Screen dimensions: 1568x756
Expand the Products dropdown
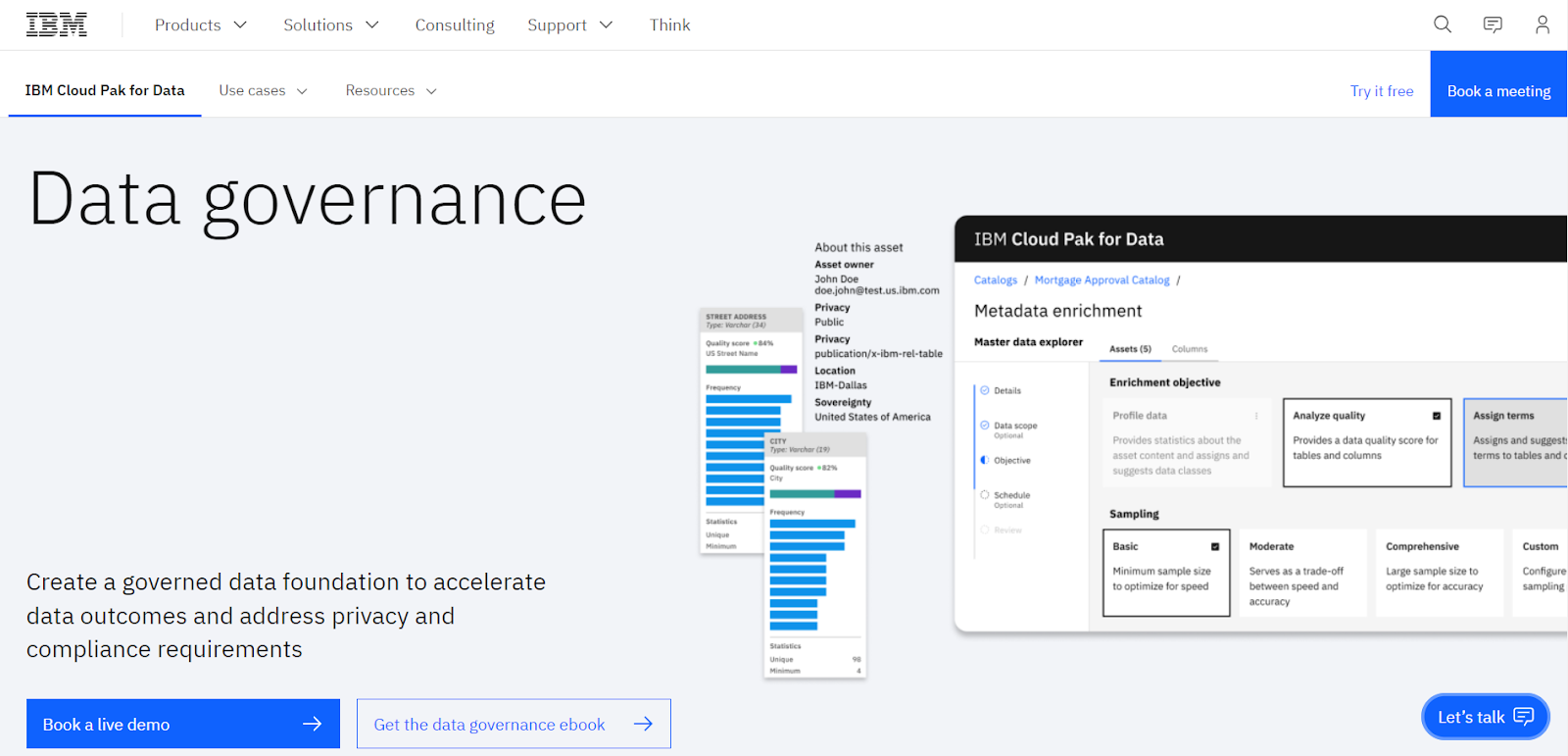pos(201,25)
